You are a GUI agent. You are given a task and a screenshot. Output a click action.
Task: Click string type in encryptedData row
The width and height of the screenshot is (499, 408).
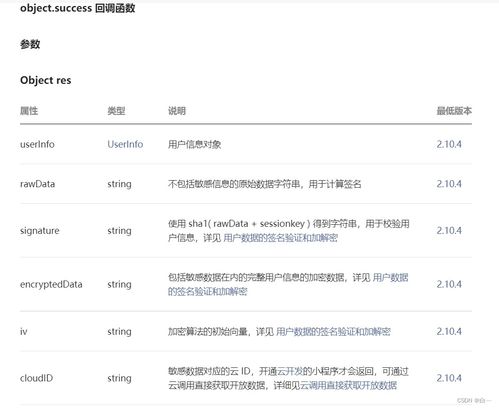[119, 284]
